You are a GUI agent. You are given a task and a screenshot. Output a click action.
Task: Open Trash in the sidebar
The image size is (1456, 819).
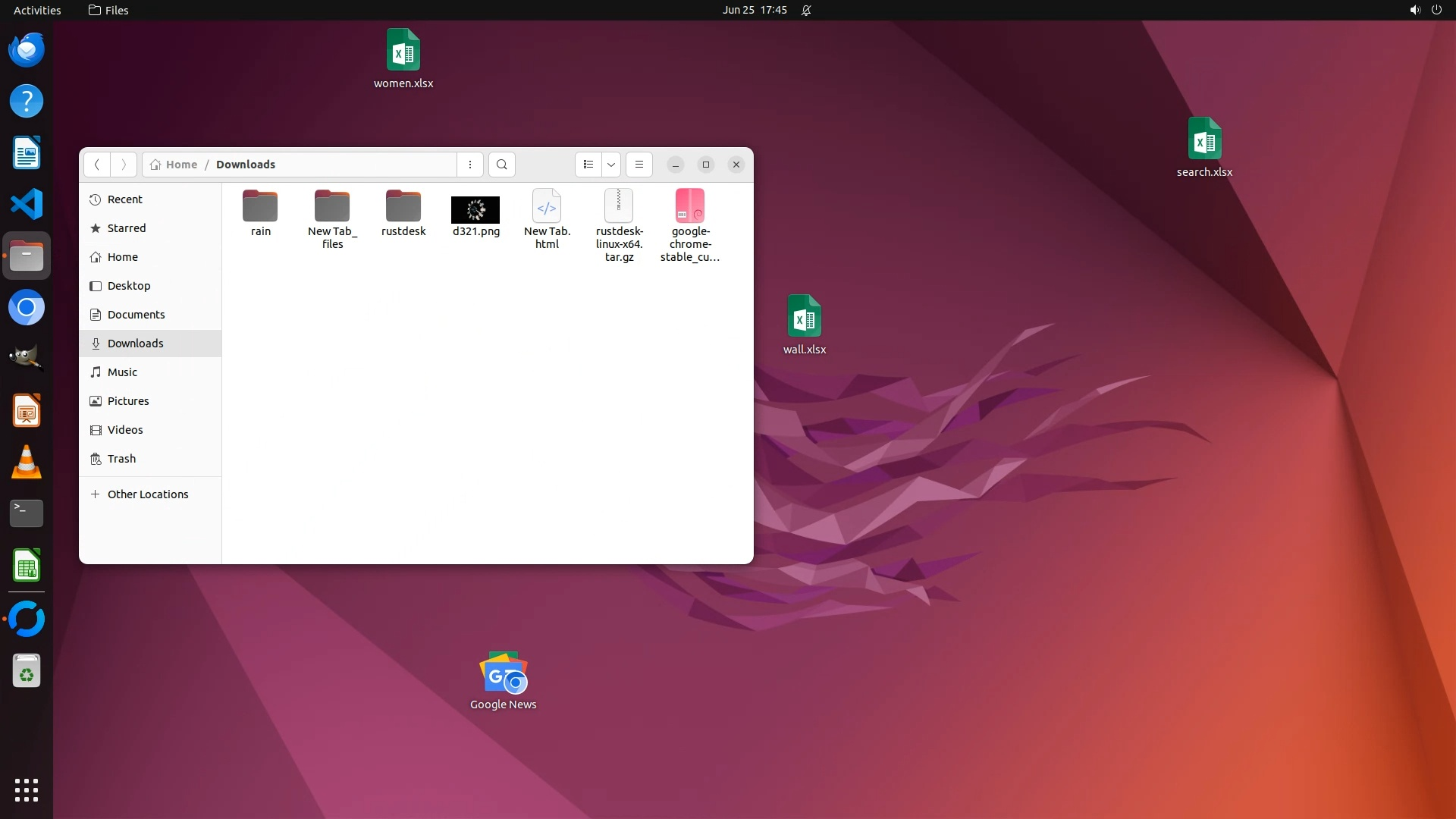121,459
